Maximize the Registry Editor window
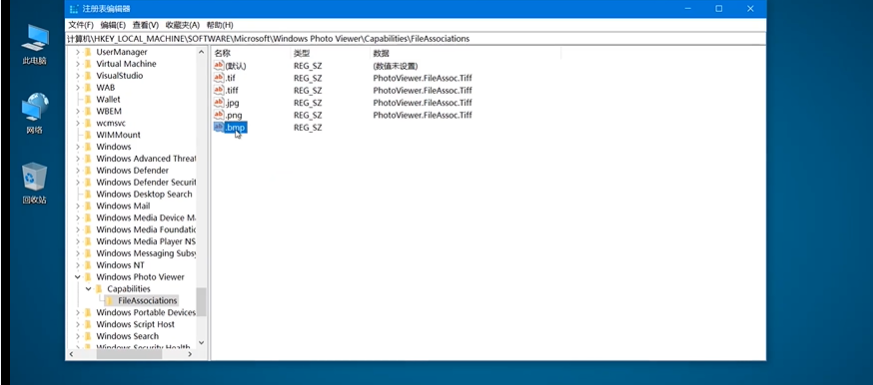The height and width of the screenshot is (385, 873). (719, 8)
